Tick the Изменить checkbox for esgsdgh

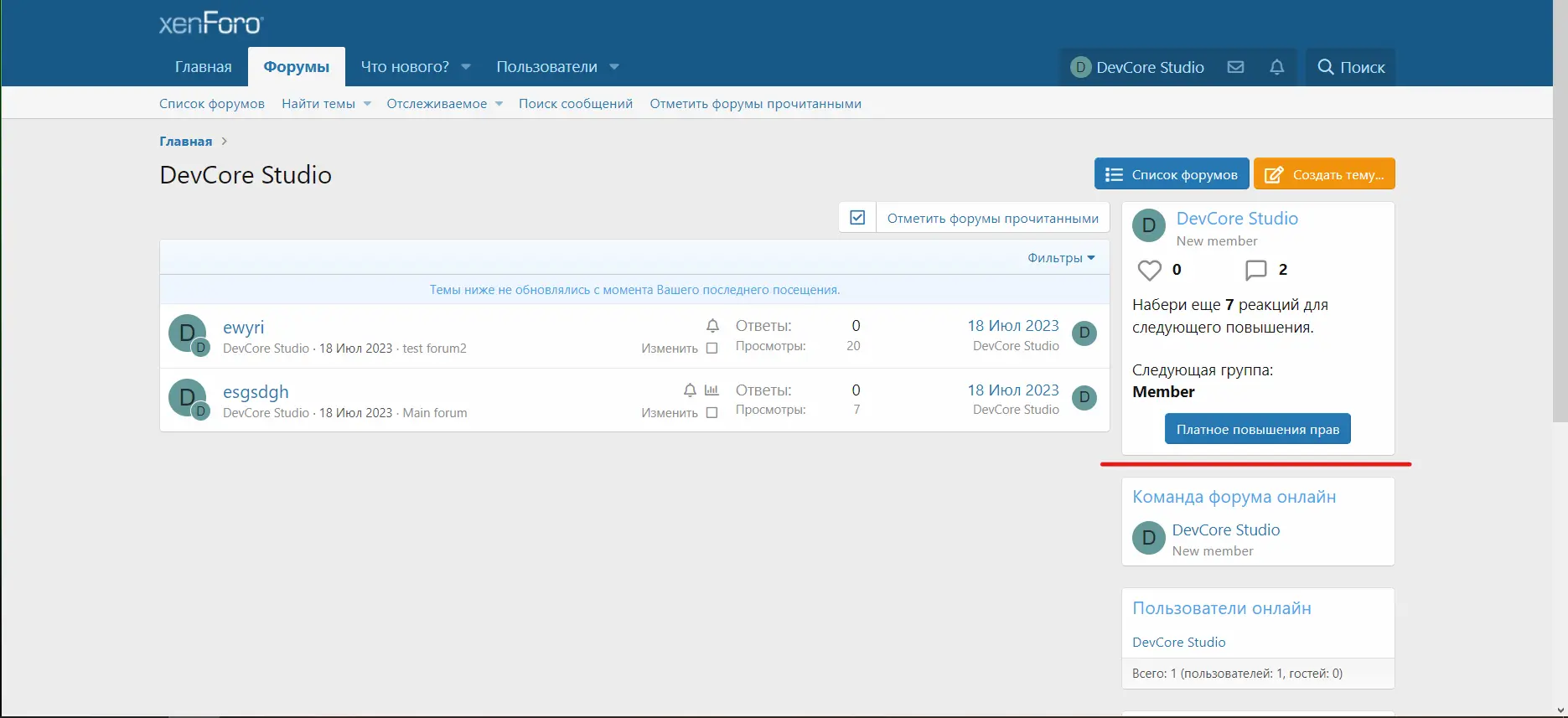coord(712,413)
